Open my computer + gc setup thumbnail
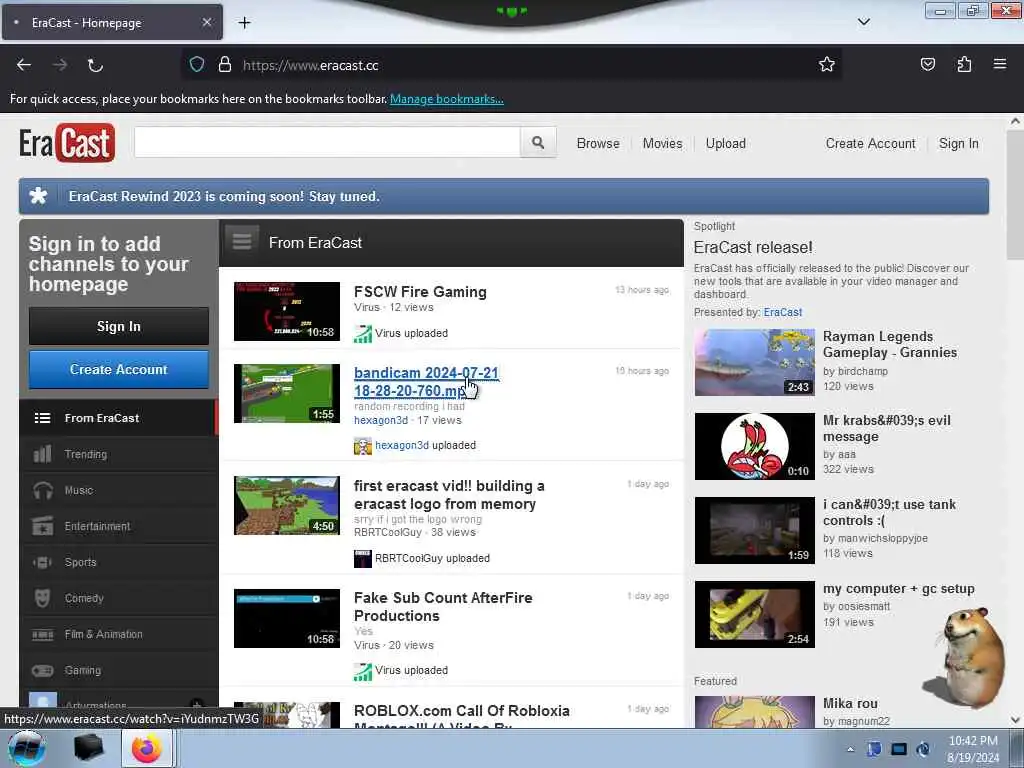Image resolution: width=1024 pixels, height=768 pixels. pyautogui.click(x=754, y=615)
